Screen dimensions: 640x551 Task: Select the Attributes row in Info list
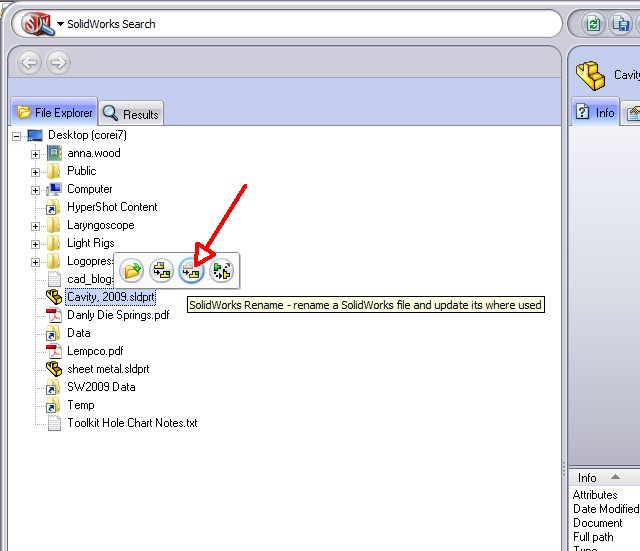tap(595, 495)
